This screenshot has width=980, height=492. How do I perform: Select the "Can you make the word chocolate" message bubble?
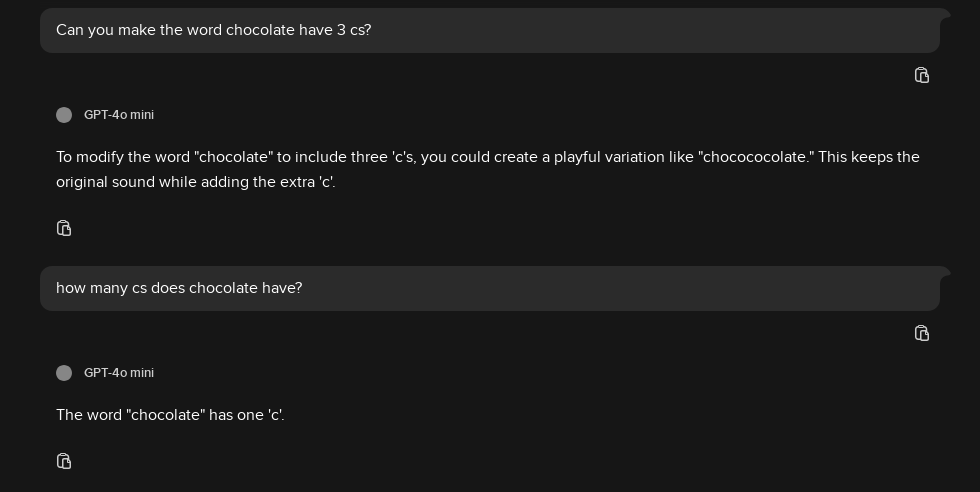490,31
